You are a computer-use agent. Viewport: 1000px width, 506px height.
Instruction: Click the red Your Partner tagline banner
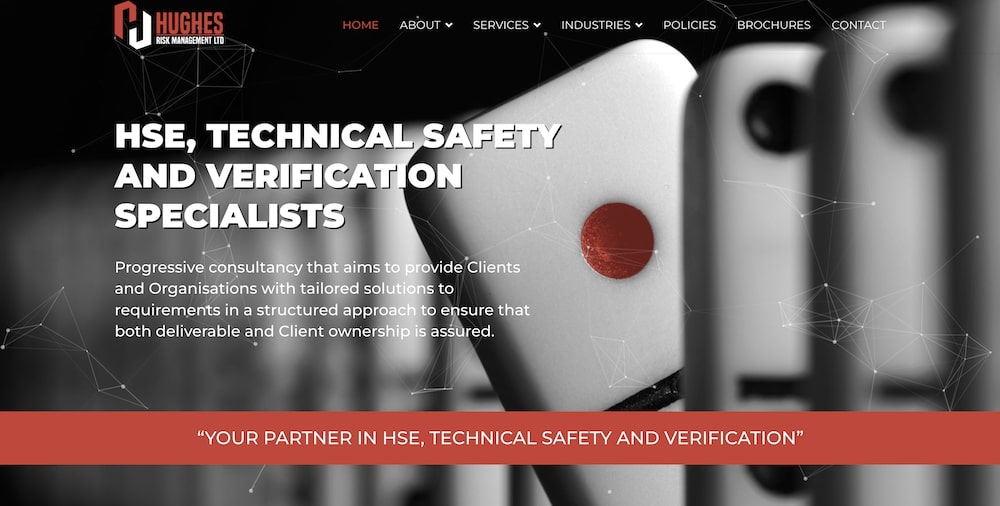pyautogui.click(x=500, y=438)
